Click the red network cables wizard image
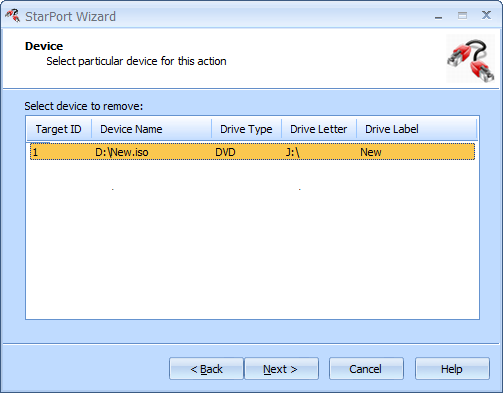The width and height of the screenshot is (503, 393). point(471,59)
